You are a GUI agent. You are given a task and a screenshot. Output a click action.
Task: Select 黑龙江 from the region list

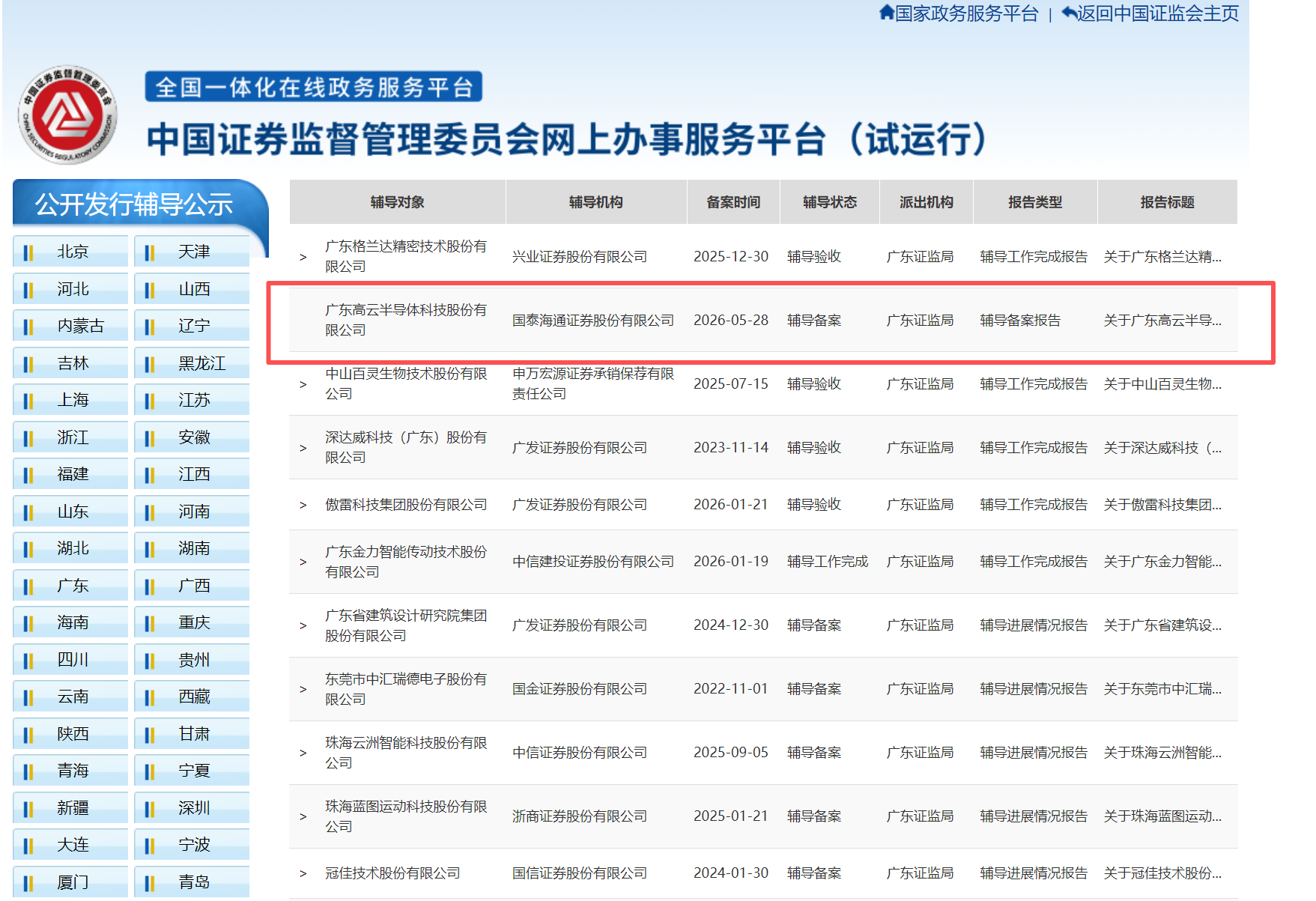pyautogui.click(x=192, y=363)
